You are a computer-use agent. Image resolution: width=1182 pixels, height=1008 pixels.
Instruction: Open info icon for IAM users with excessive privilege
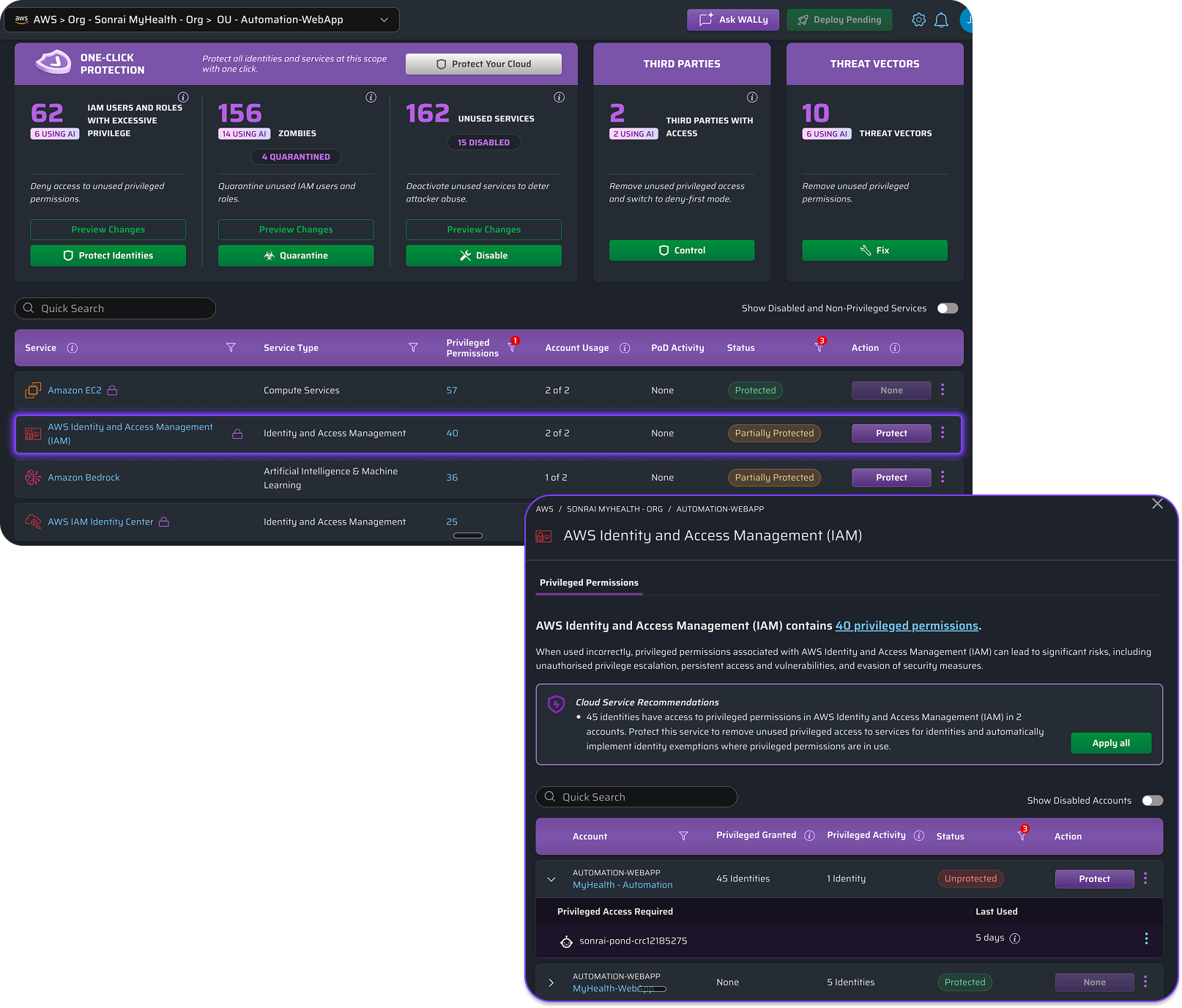click(x=183, y=97)
